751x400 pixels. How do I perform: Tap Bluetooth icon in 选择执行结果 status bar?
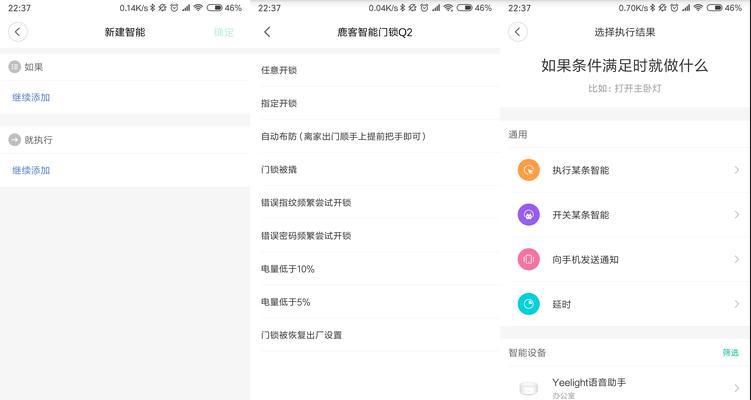tap(652, 8)
